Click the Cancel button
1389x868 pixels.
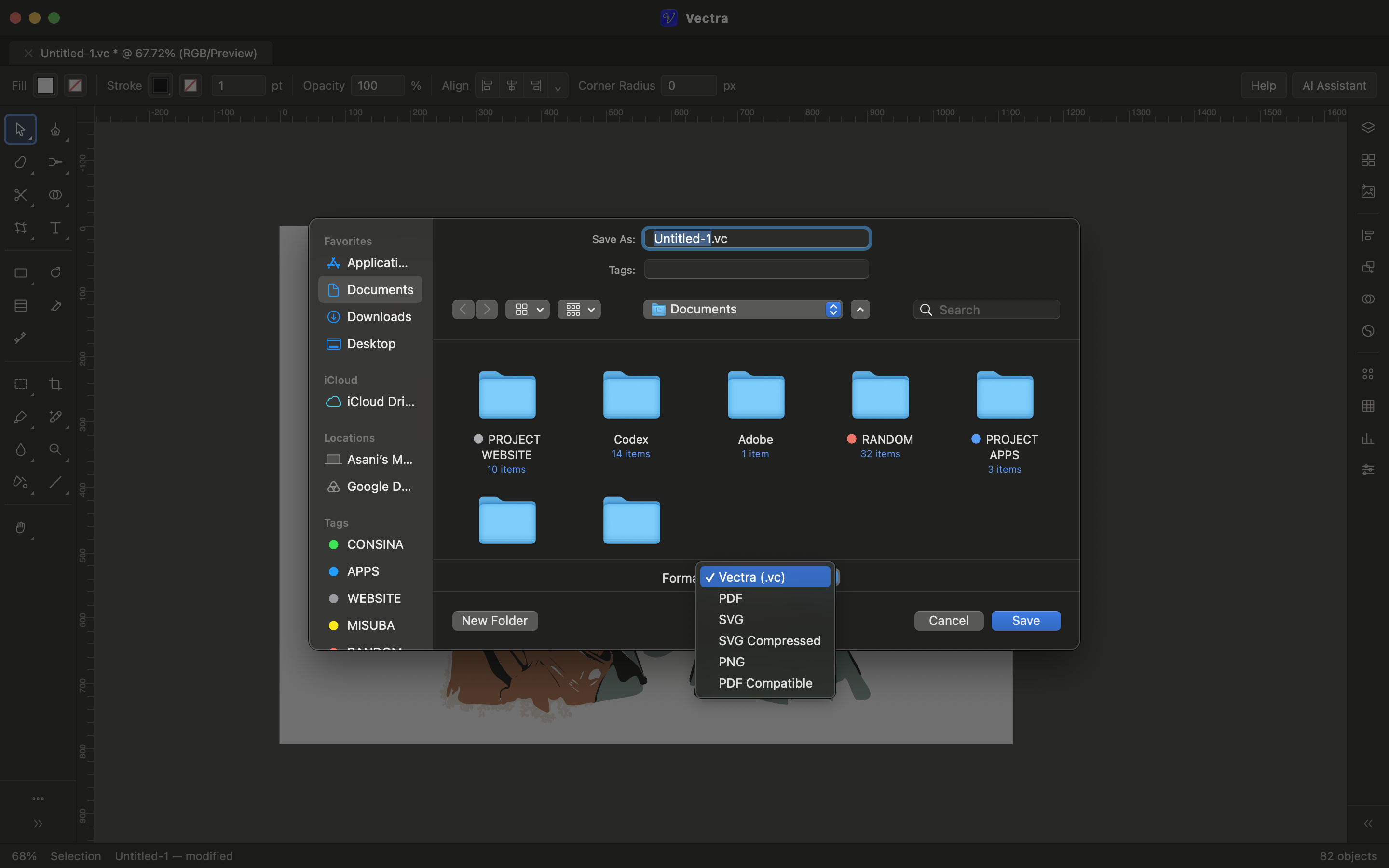(x=948, y=621)
